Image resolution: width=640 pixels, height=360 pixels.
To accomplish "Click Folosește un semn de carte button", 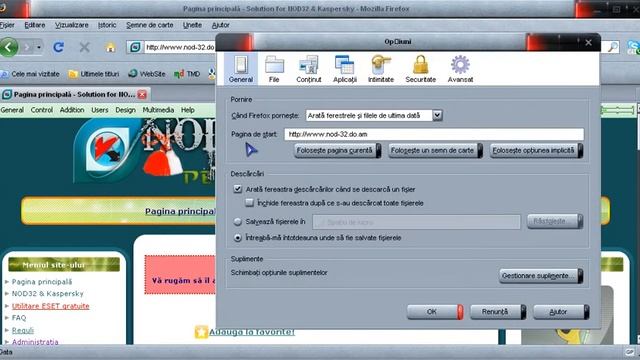I will point(435,151).
